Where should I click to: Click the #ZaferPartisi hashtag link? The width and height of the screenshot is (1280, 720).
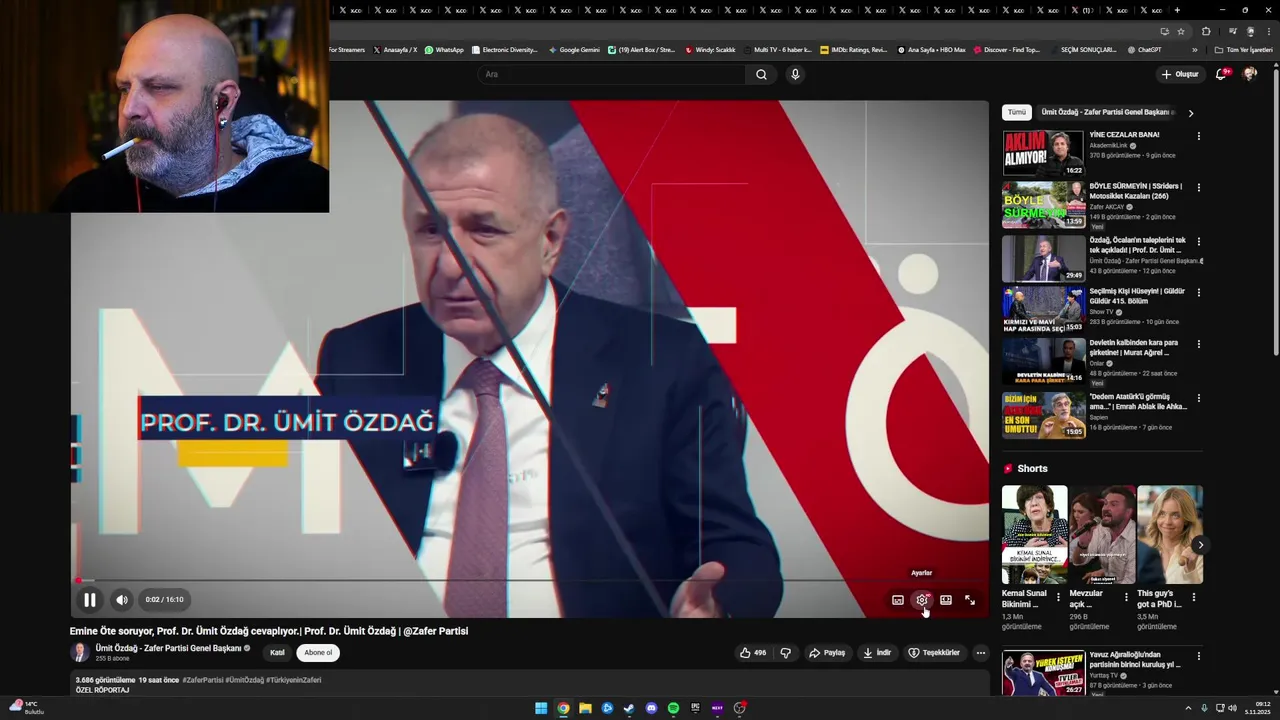203,680
